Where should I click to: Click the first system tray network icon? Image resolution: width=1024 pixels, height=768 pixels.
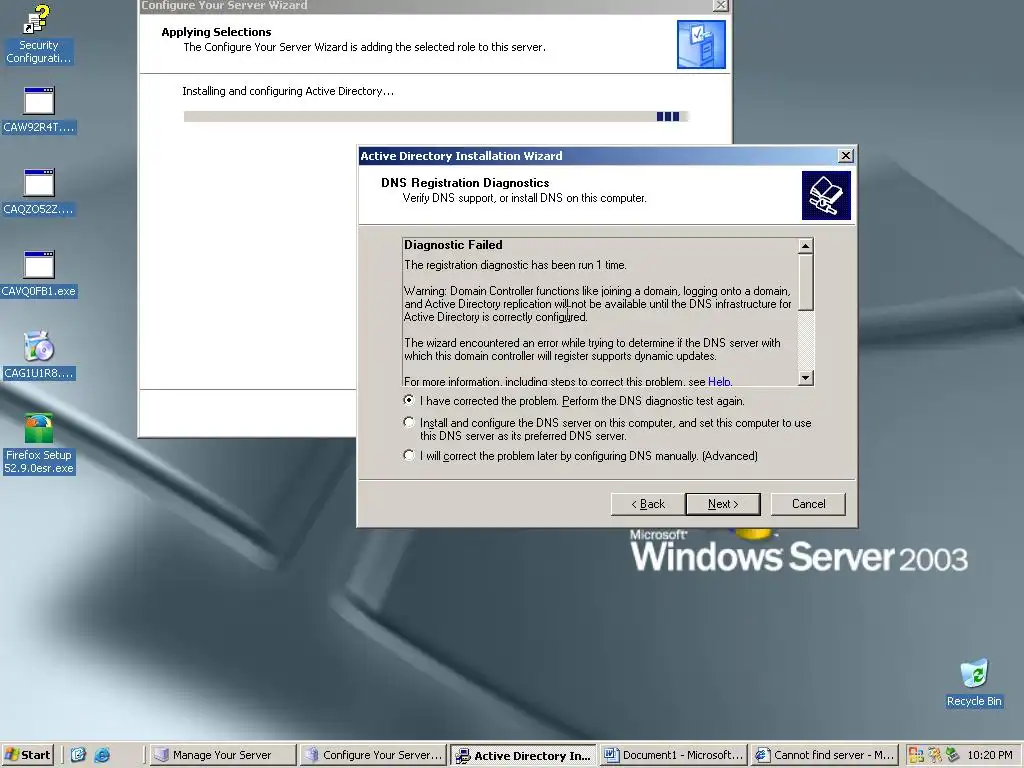pos(916,755)
